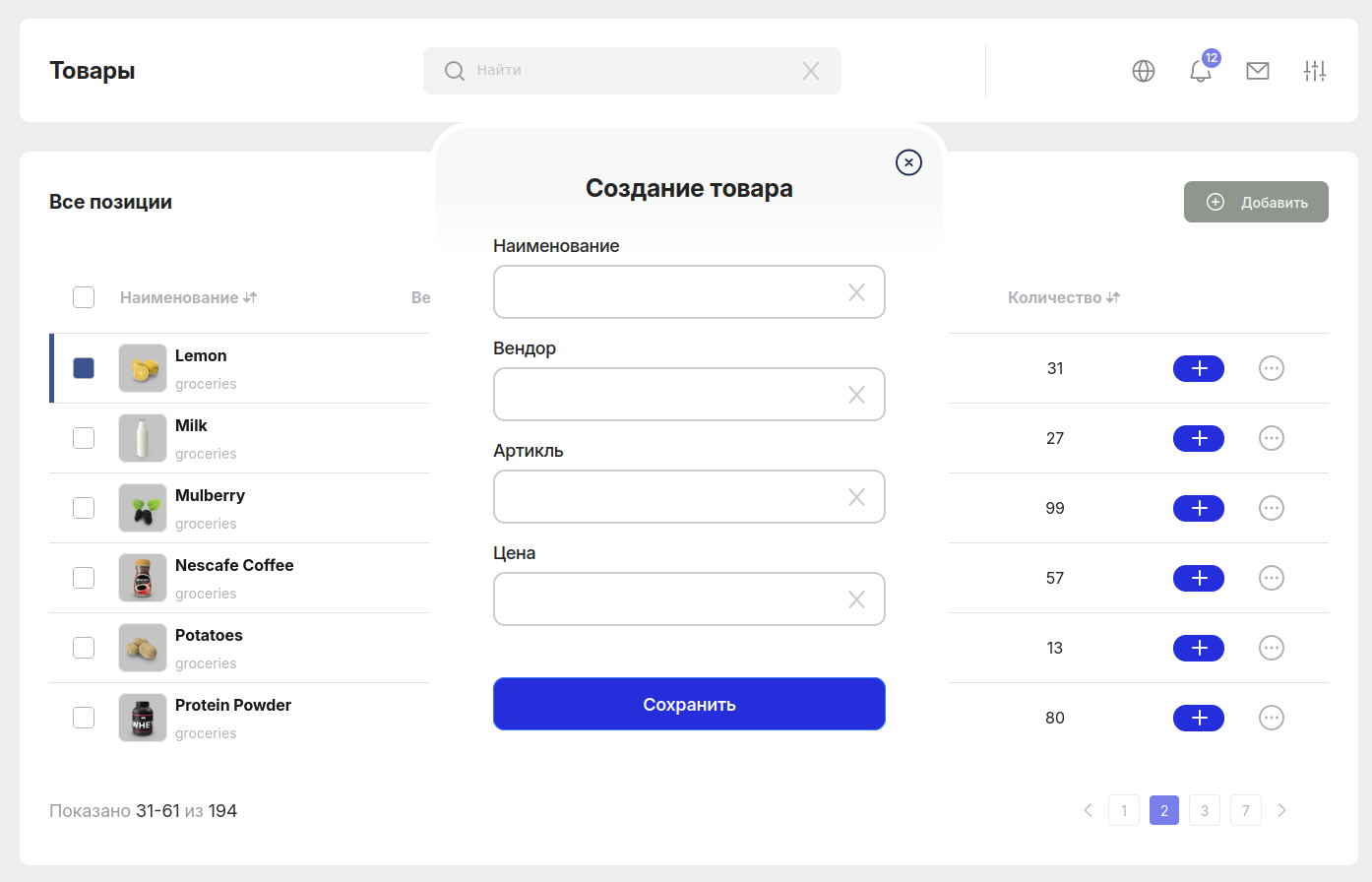Screen dimensions: 1372x882
Task: Toggle the select-all checkbox in header
Action: pyautogui.click(x=84, y=297)
